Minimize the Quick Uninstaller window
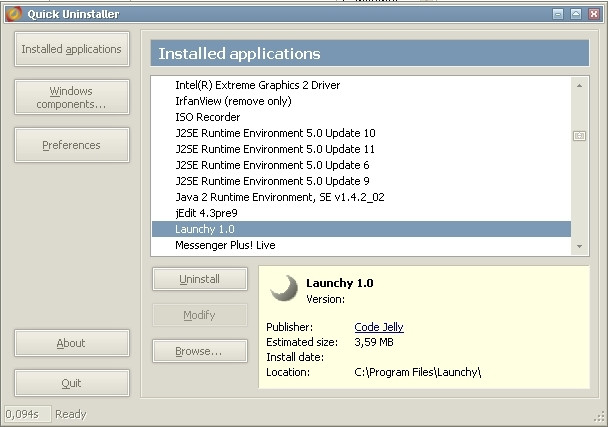608x427 pixels. tap(558, 14)
